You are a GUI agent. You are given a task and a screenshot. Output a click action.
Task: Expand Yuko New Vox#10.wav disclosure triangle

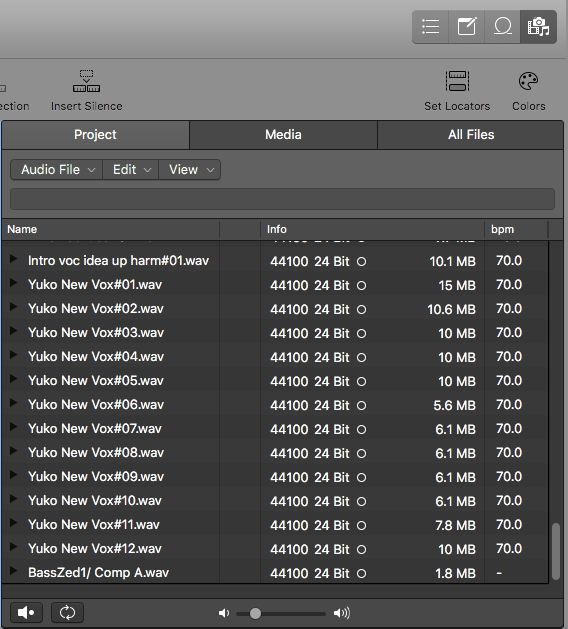click(13, 499)
